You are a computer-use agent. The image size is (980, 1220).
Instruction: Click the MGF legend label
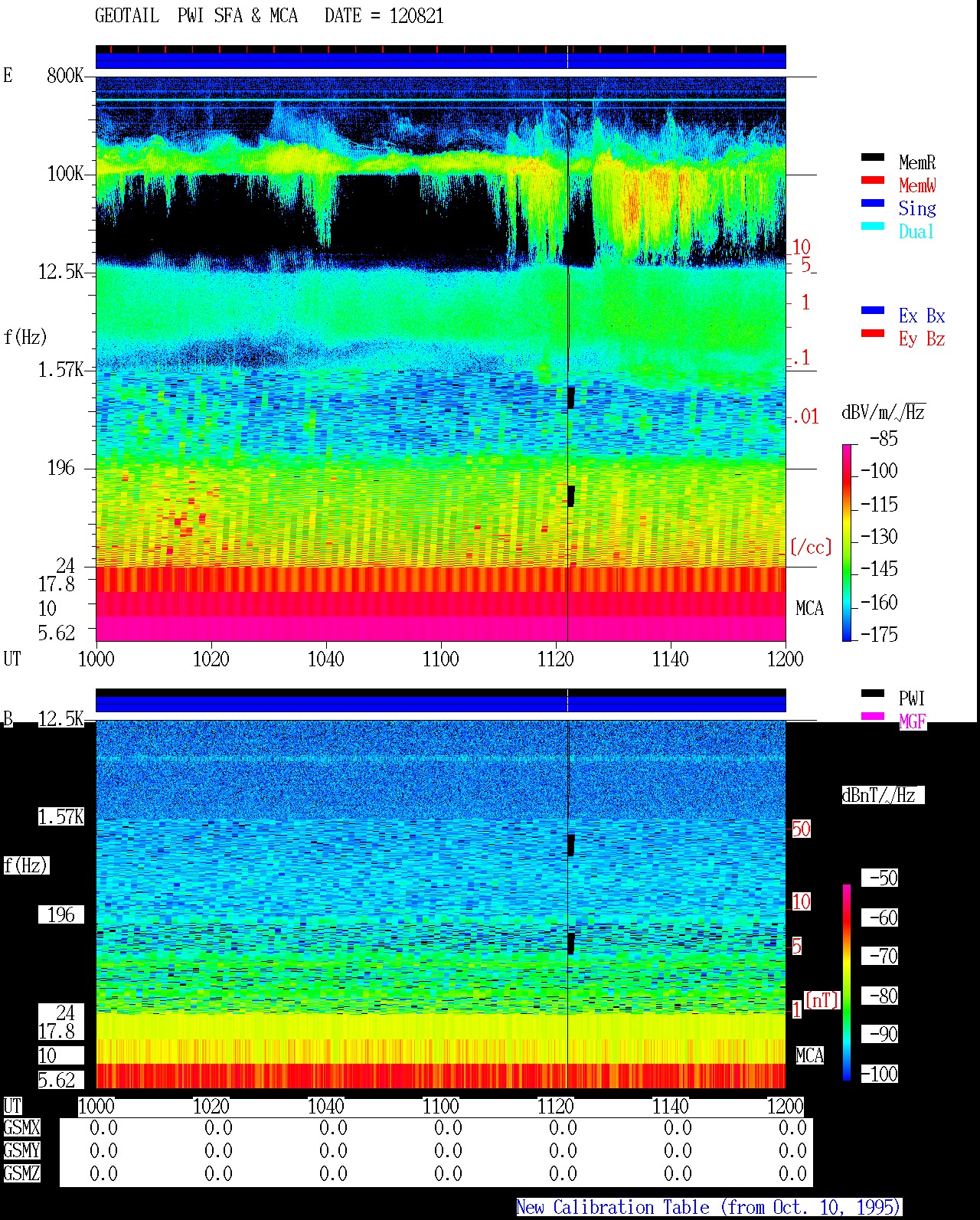913,721
